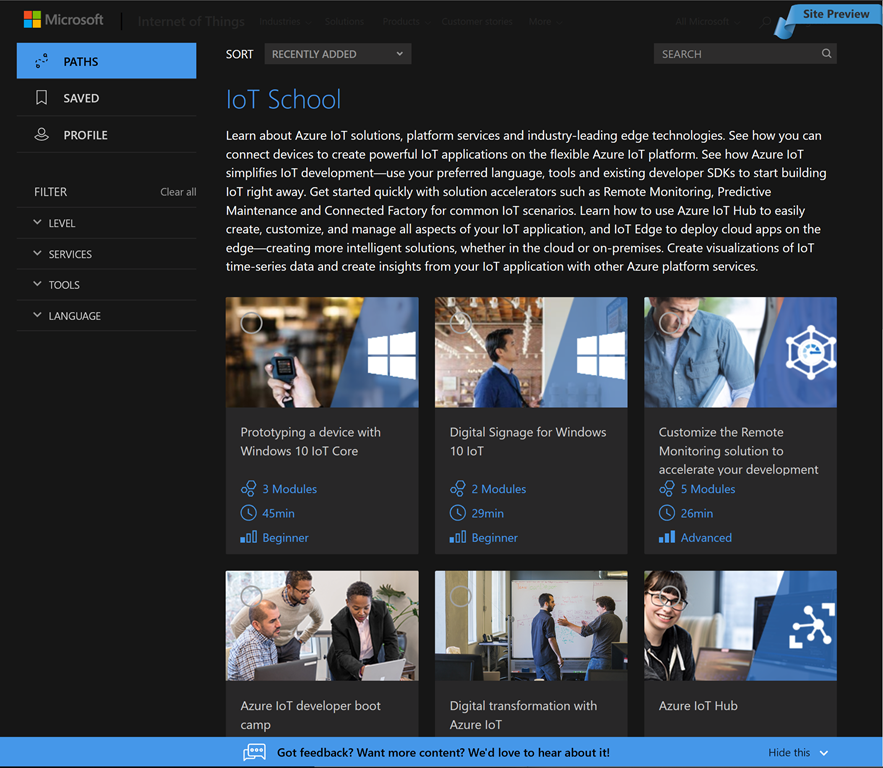Screen dimensions: 883x768
Task: Open the Azure IoT developer boot camp thumbnail
Action: [322, 626]
